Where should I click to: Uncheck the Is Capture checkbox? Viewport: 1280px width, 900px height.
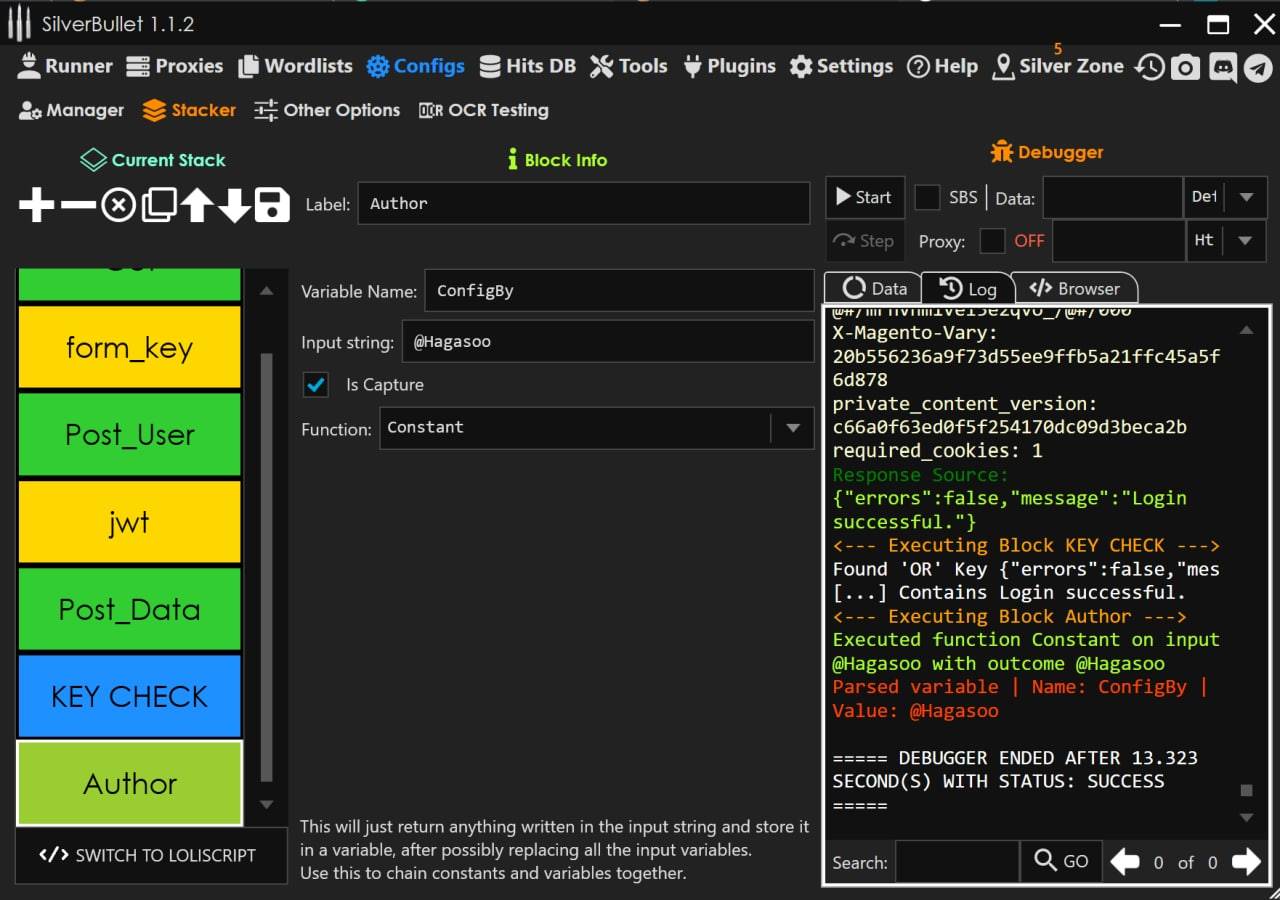click(x=316, y=385)
